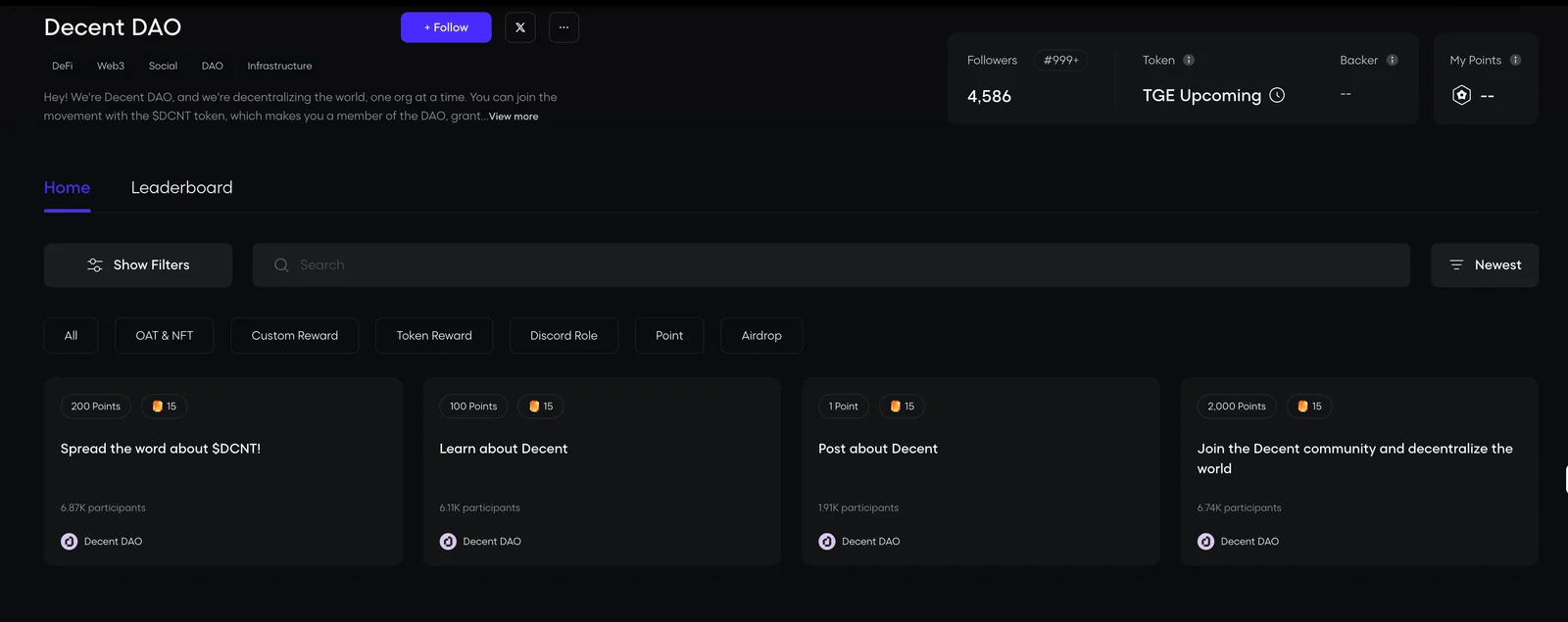Toggle the Show Filters panel
Image resolution: width=1568 pixels, height=622 pixels.
tap(138, 265)
